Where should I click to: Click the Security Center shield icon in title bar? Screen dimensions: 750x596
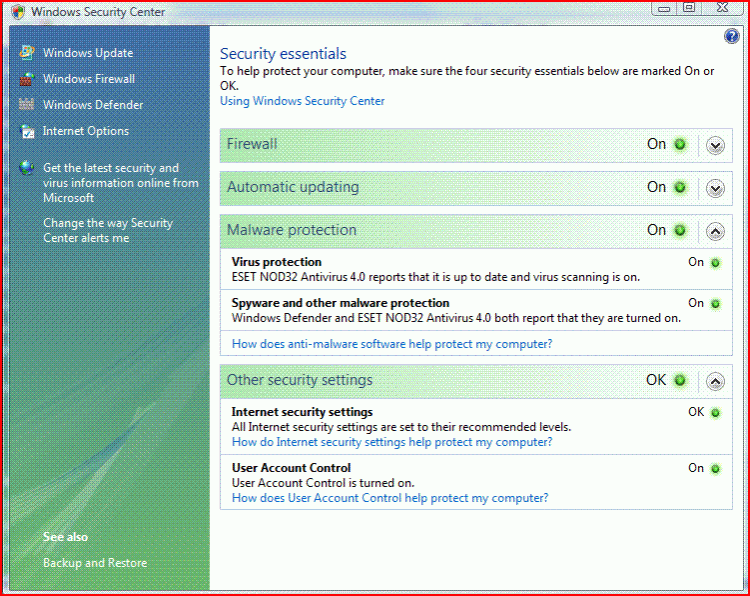click(x=18, y=11)
